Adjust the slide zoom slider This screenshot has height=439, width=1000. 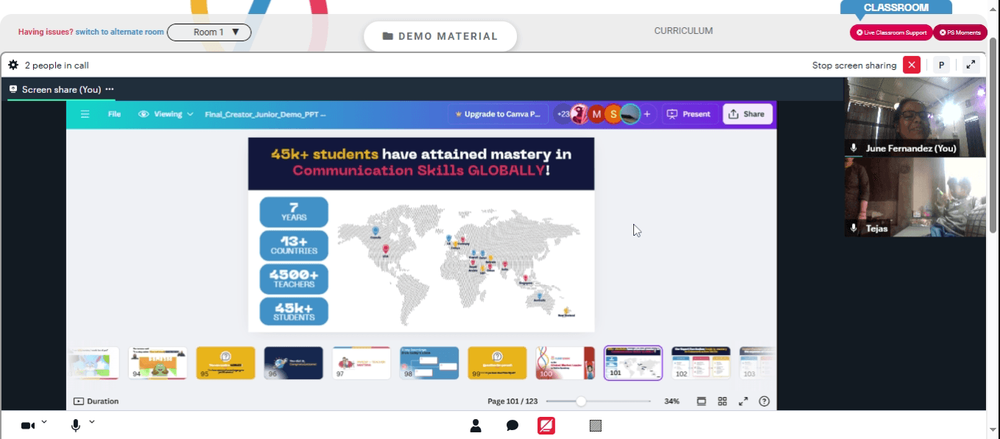[580, 401]
